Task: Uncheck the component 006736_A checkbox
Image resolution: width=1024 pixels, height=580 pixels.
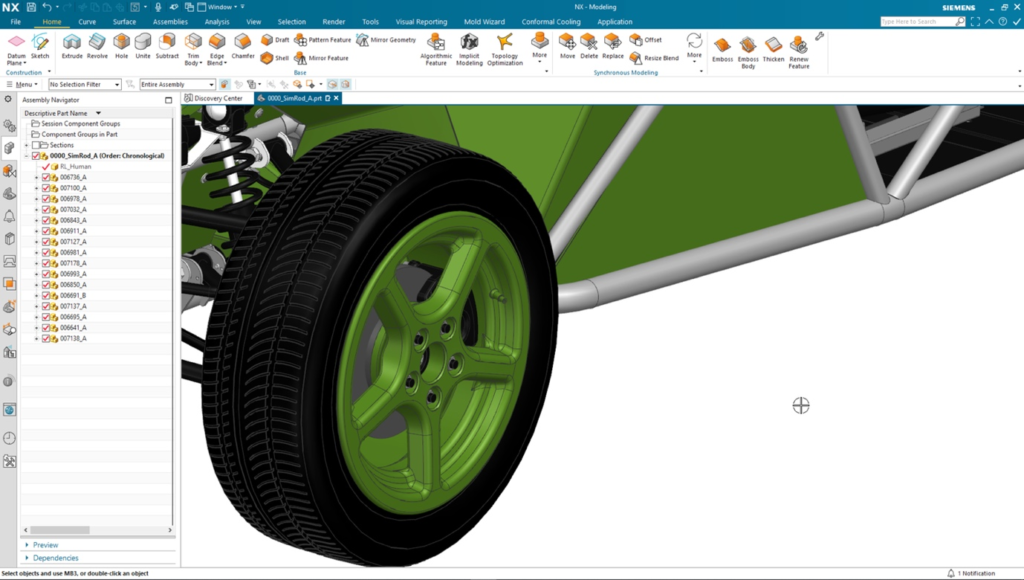Action: 45,179
